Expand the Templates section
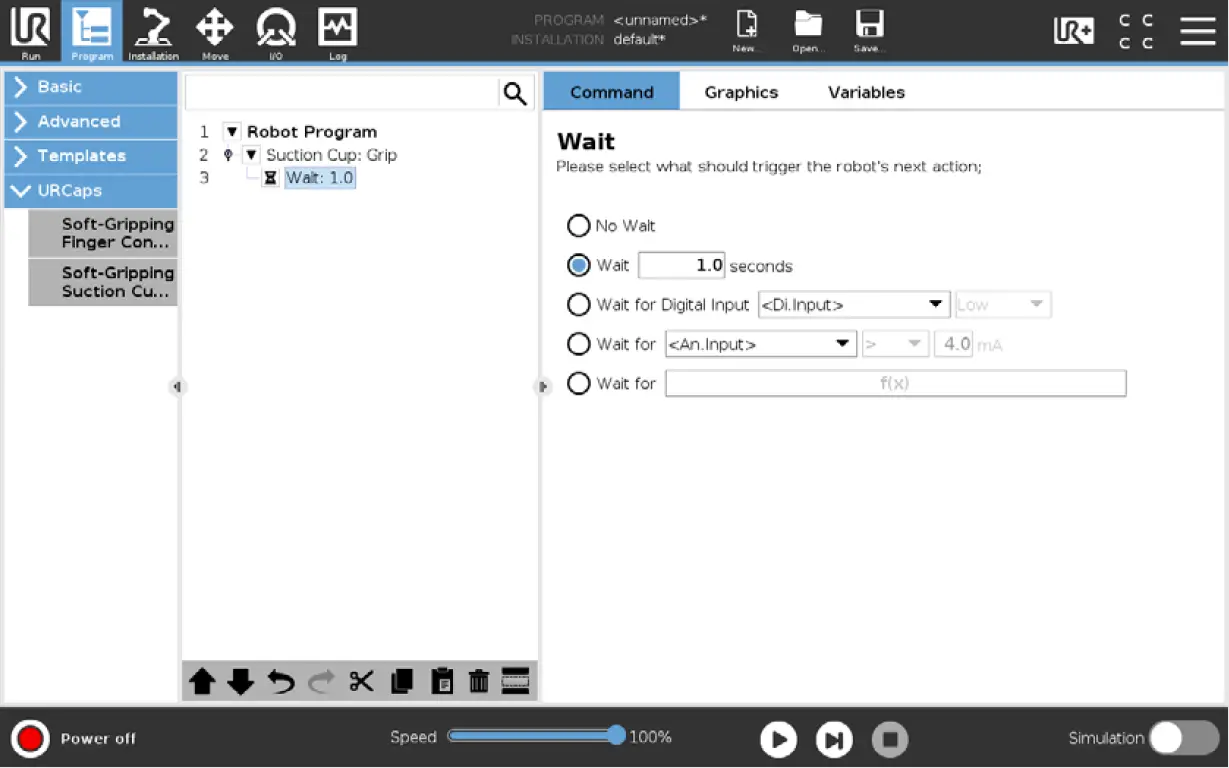 click(91, 156)
